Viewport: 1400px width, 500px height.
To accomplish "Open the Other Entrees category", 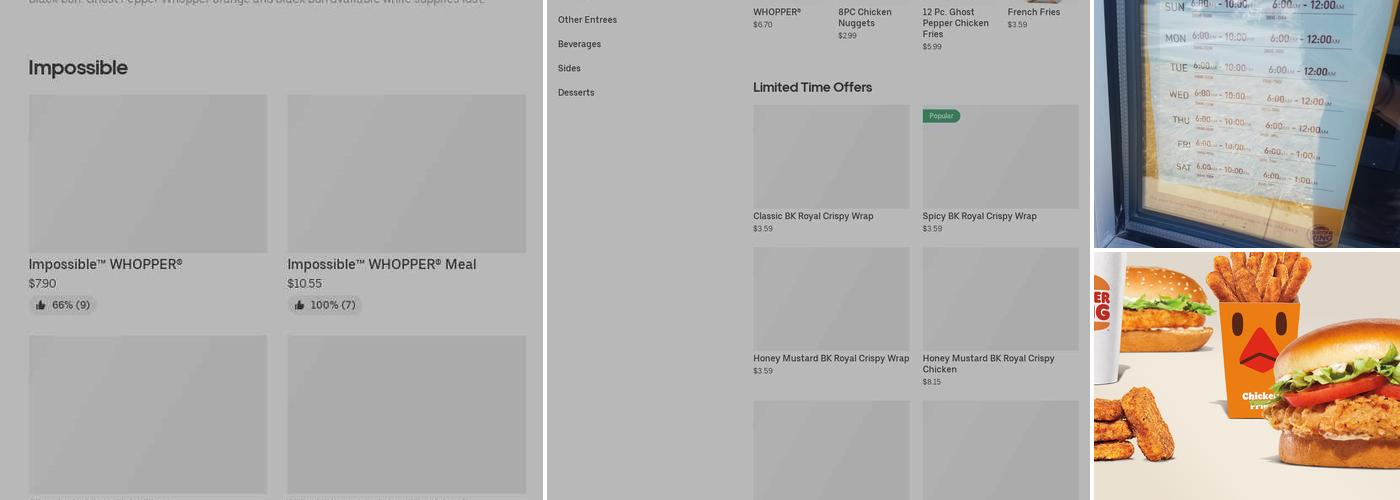I will pos(587,20).
